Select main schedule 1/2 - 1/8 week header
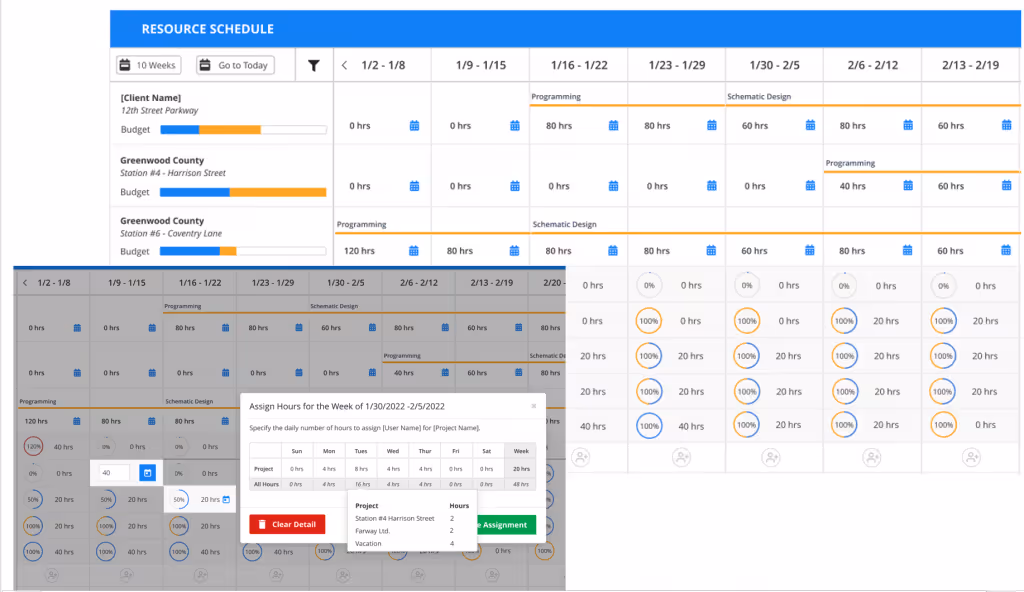Screen dimensions: 1024x592 383,65
